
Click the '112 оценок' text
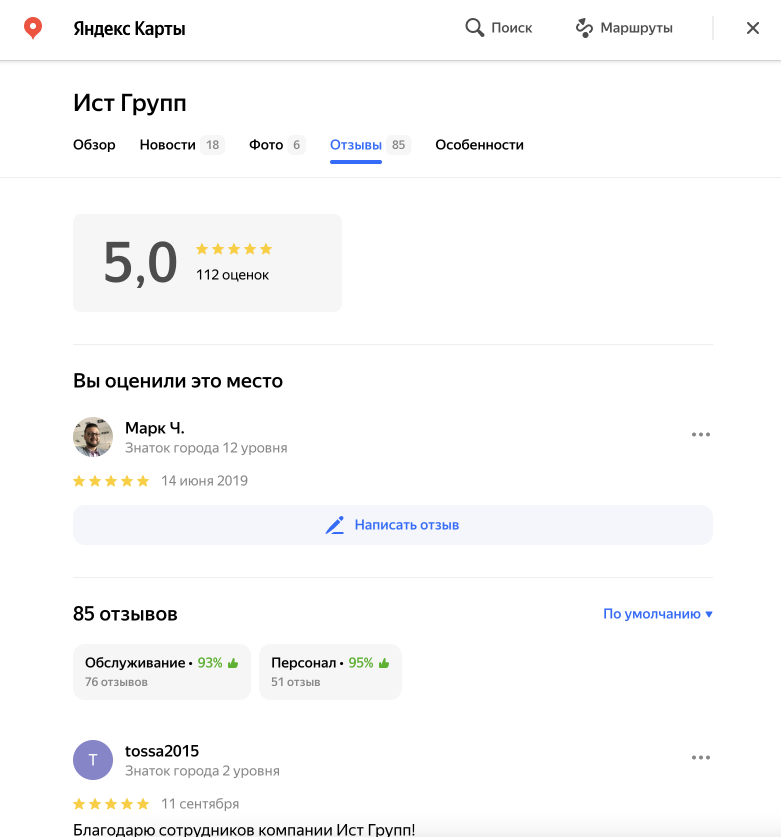tap(232, 275)
